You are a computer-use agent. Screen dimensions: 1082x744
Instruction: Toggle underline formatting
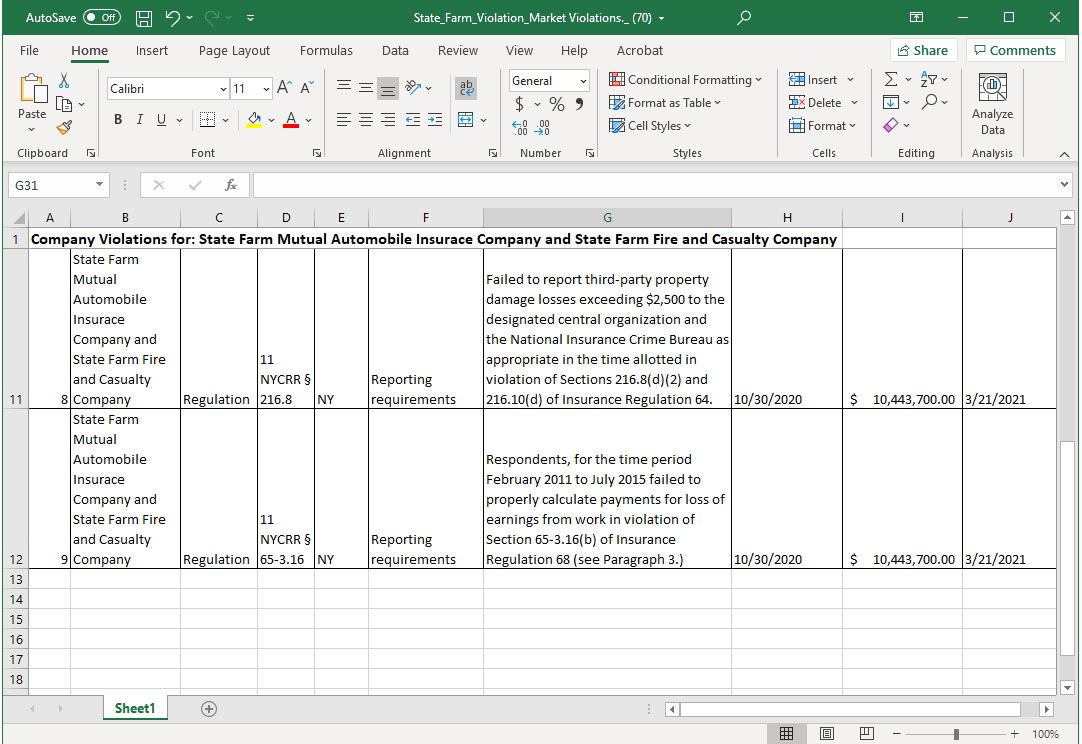161,119
